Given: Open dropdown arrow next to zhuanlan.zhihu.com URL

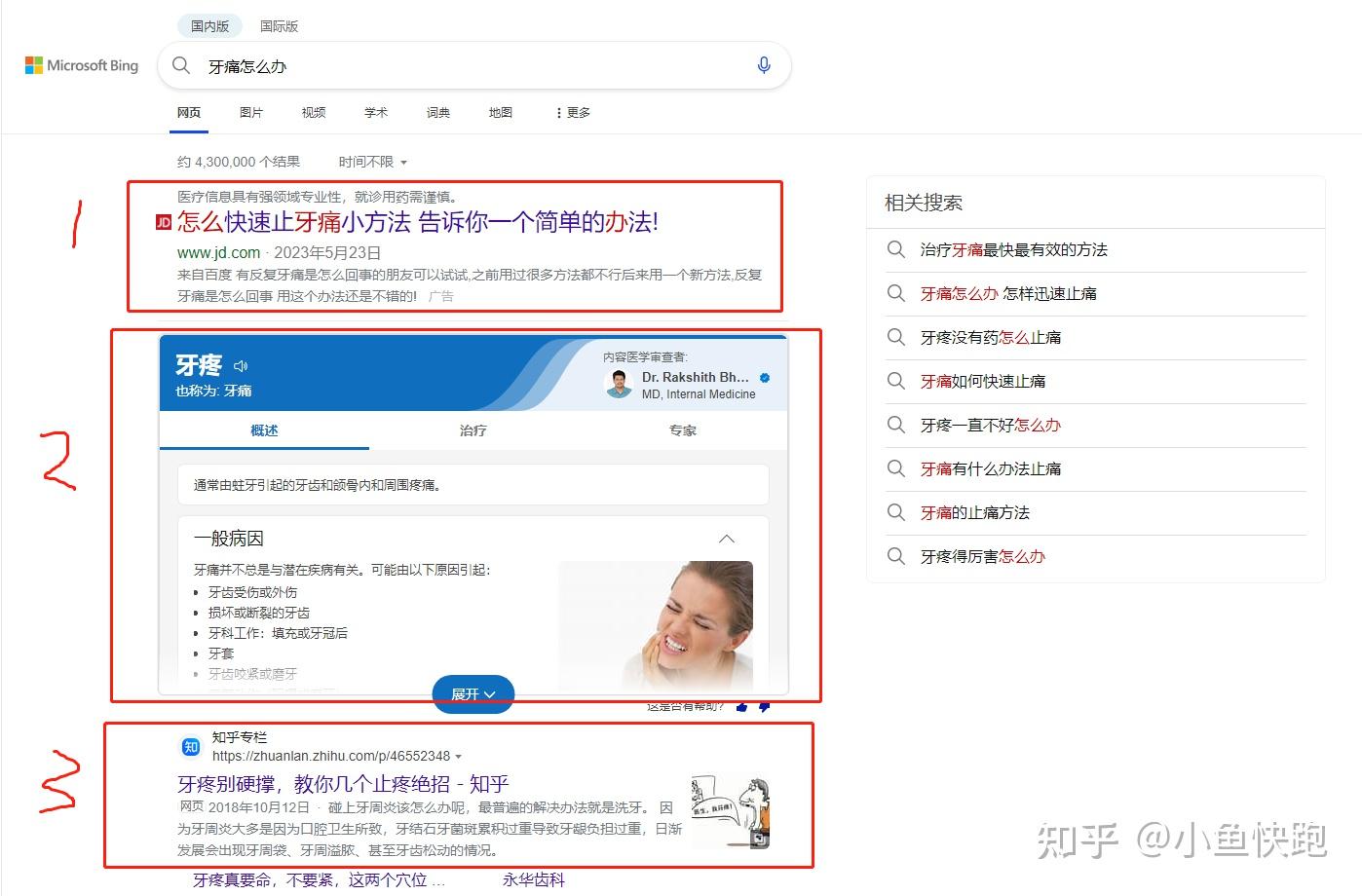Looking at the screenshot, I should coord(459,757).
